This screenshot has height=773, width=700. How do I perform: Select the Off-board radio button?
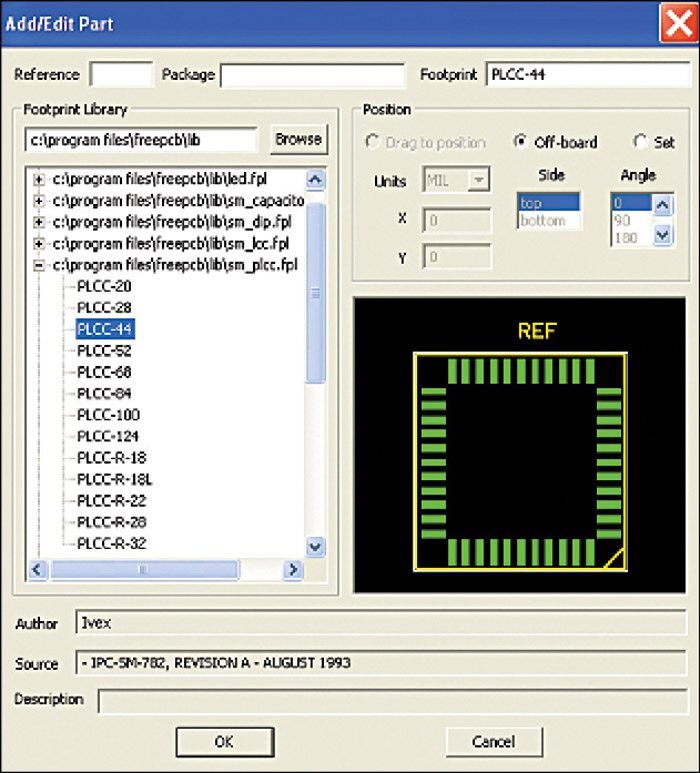click(520, 142)
